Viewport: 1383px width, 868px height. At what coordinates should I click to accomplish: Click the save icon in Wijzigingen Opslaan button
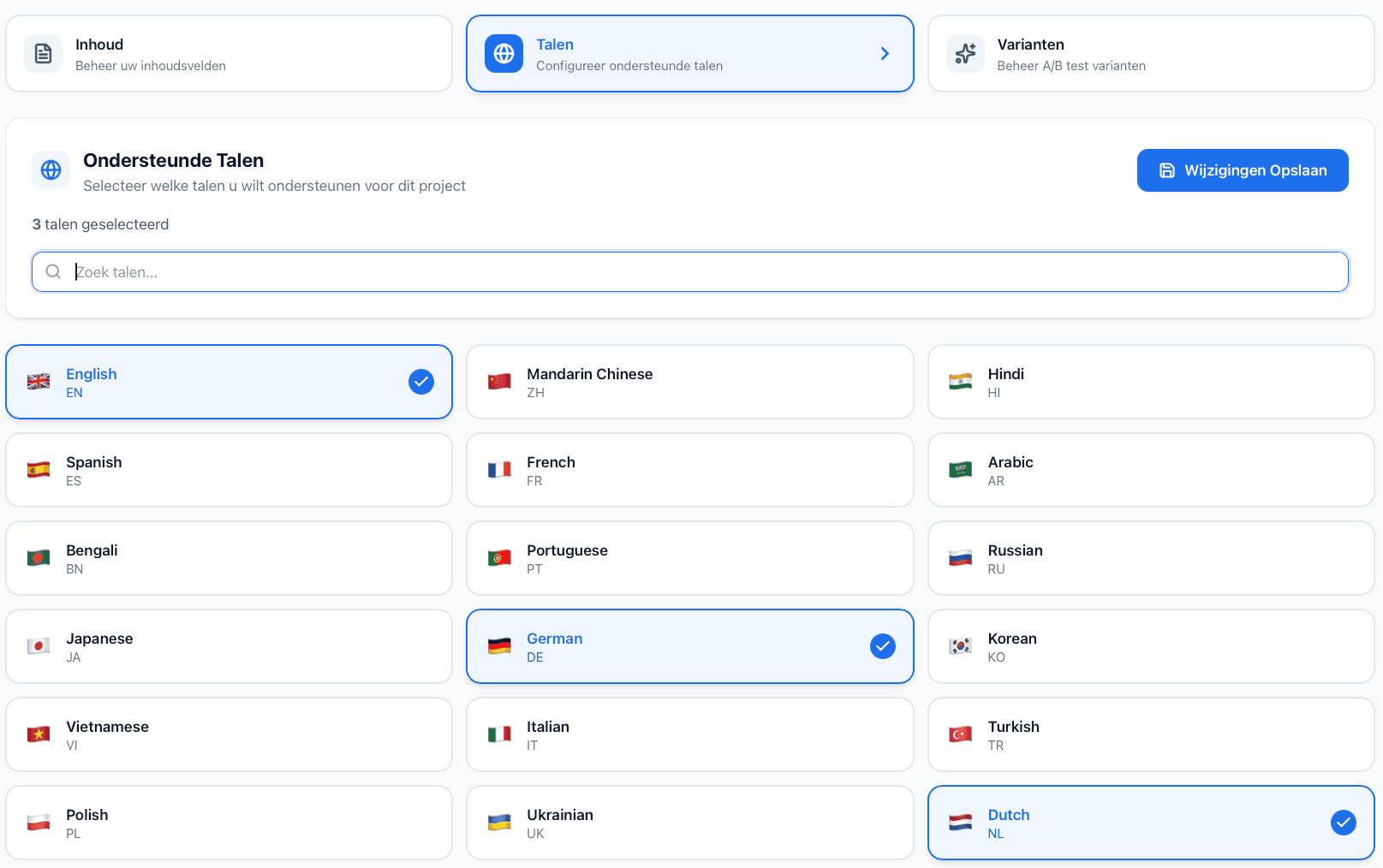[1168, 169]
